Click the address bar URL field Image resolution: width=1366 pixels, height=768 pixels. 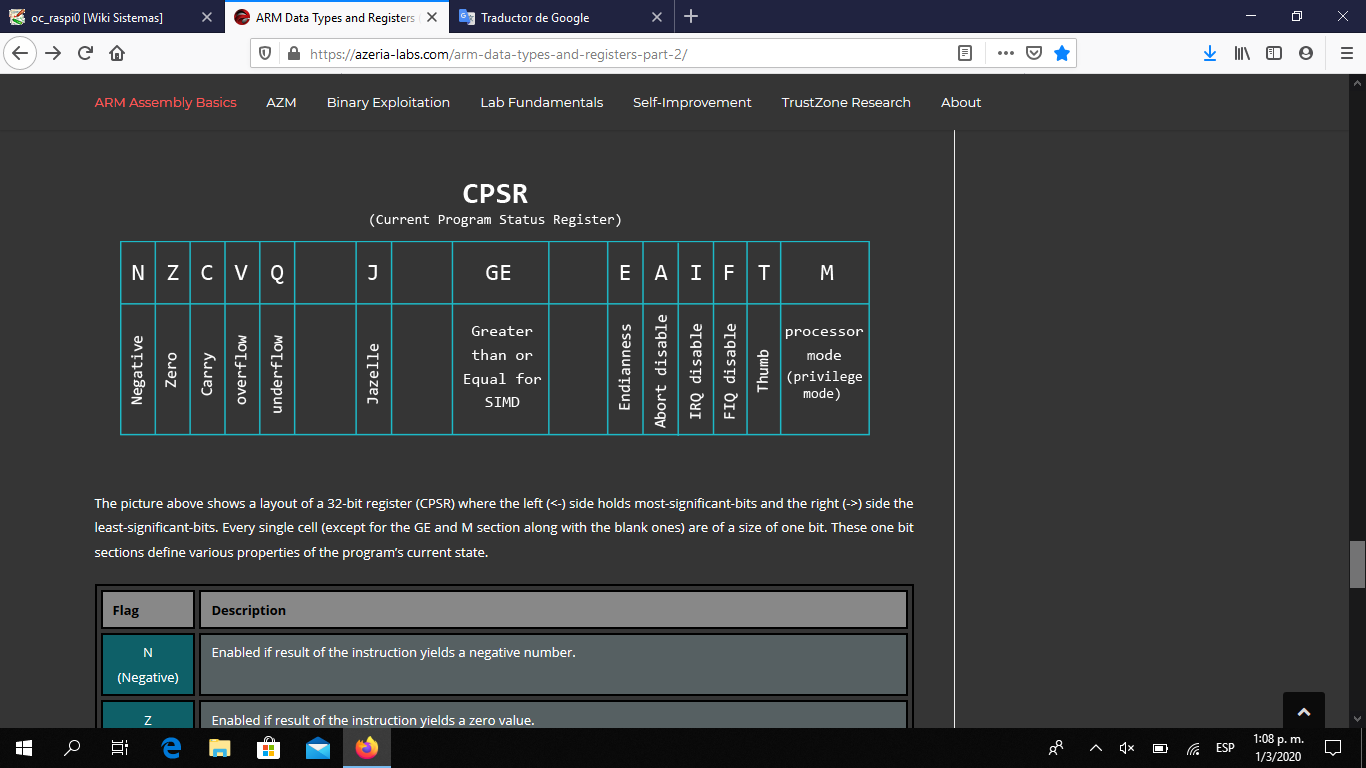click(x=620, y=54)
